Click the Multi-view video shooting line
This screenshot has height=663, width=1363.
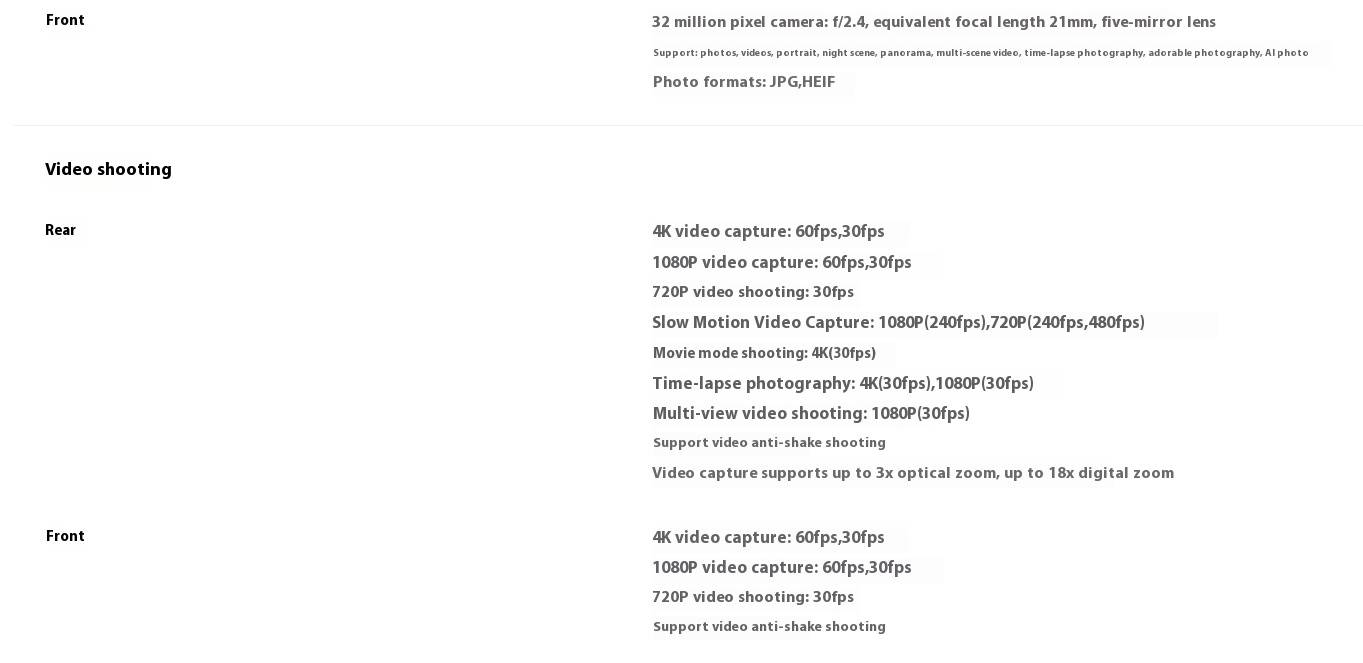[x=811, y=414]
